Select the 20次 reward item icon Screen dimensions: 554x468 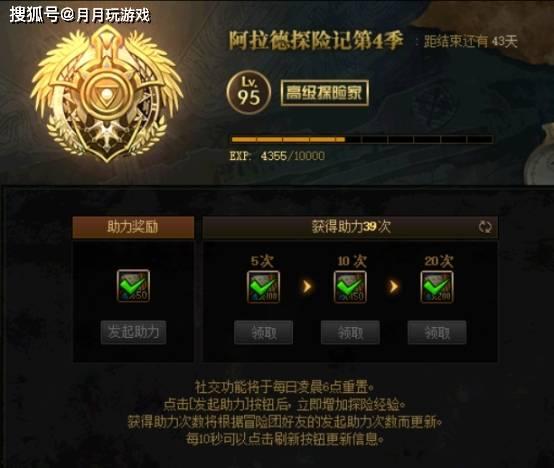(437, 287)
